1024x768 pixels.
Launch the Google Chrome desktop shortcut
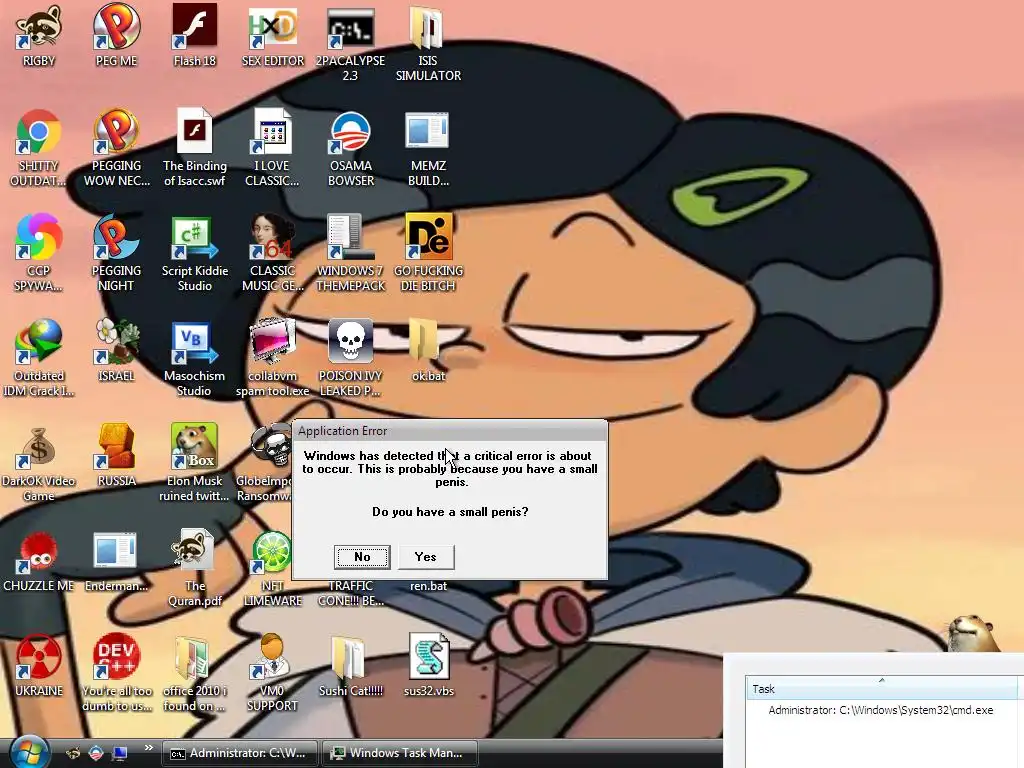39,148
